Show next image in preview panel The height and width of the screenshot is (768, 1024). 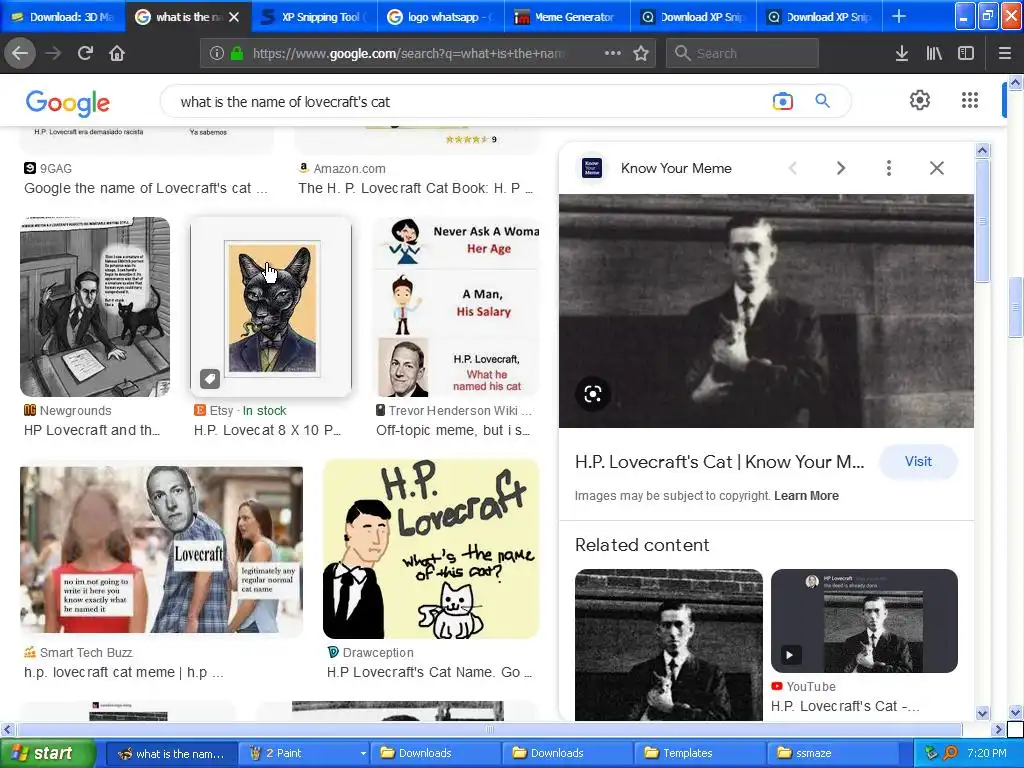pos(840,168)
